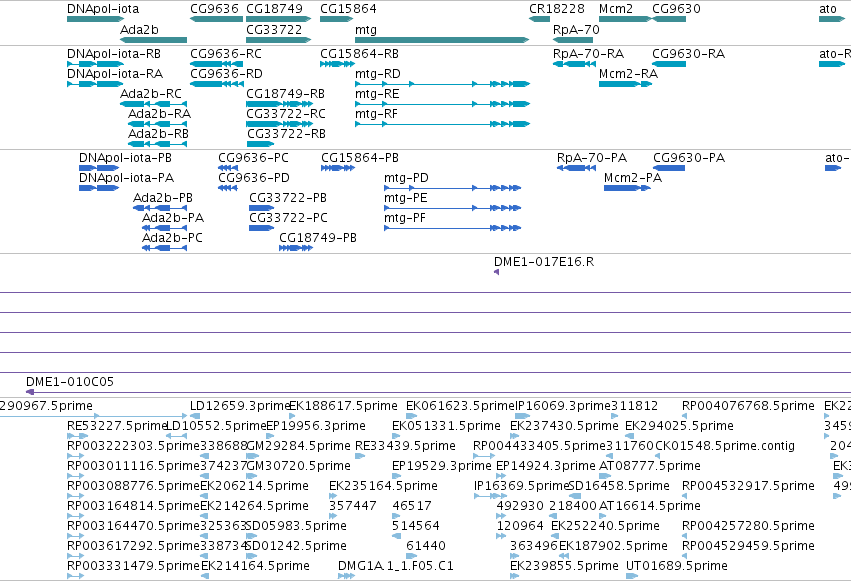Select the RpA-70 gene annotation
851x581 pixels.
[573, 40]
